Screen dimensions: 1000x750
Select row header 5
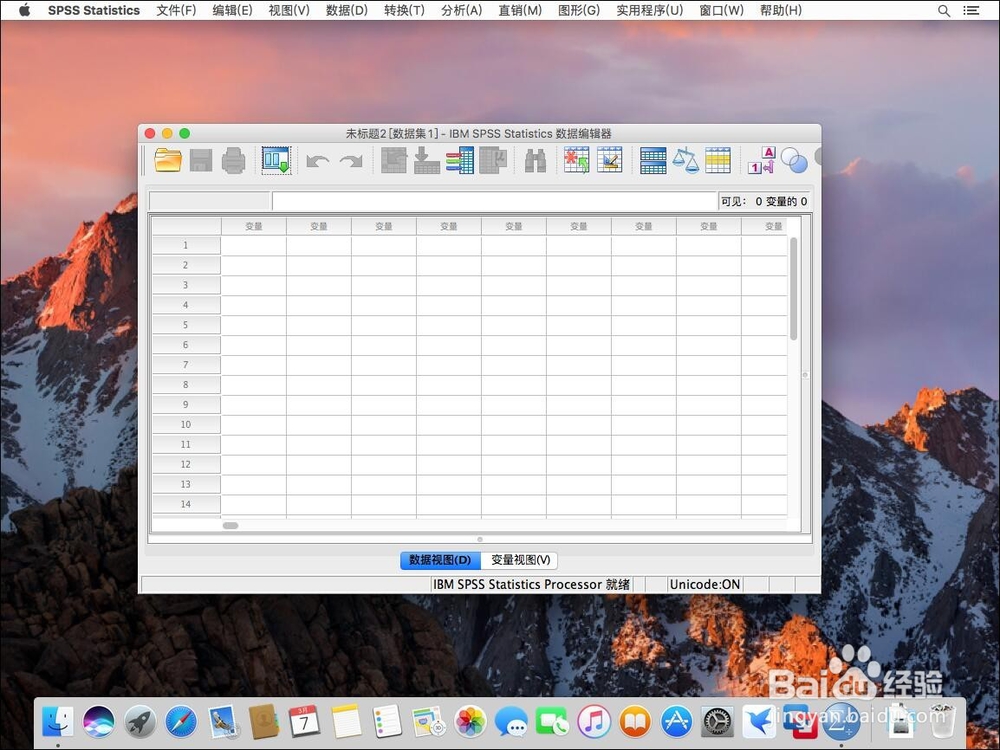(x=186, y=325)
